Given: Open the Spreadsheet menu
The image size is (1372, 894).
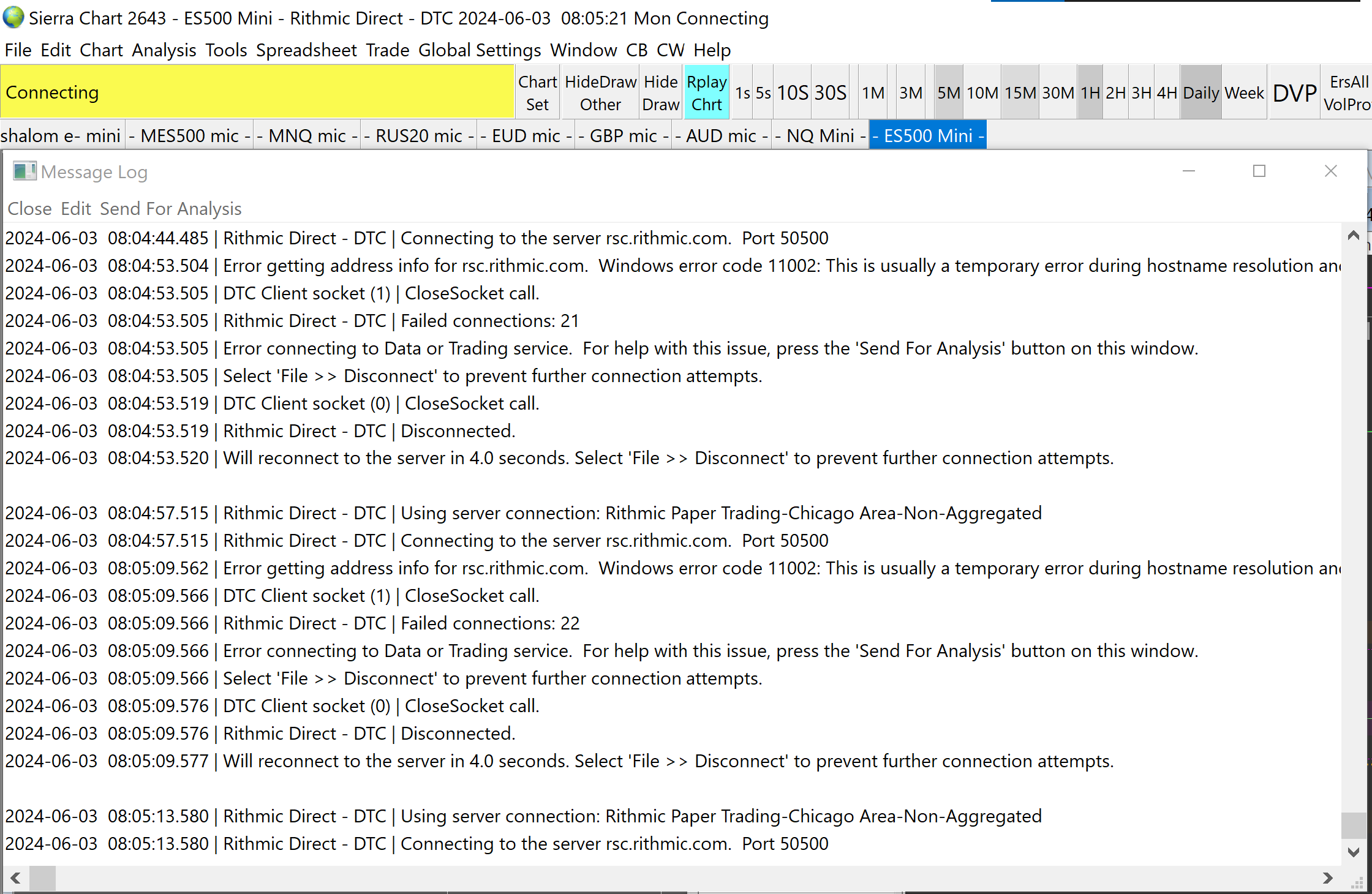Looking at the screenshot, I should [306, 50].
